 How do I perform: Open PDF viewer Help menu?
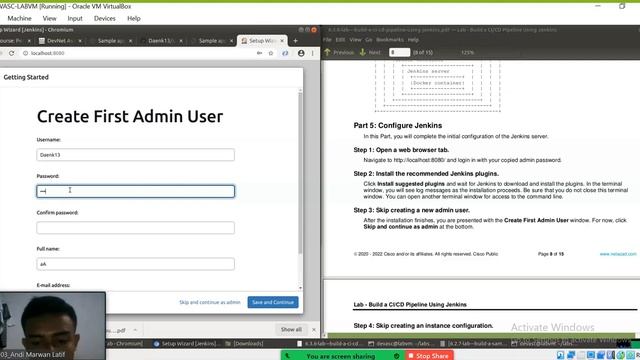point(413,40)
